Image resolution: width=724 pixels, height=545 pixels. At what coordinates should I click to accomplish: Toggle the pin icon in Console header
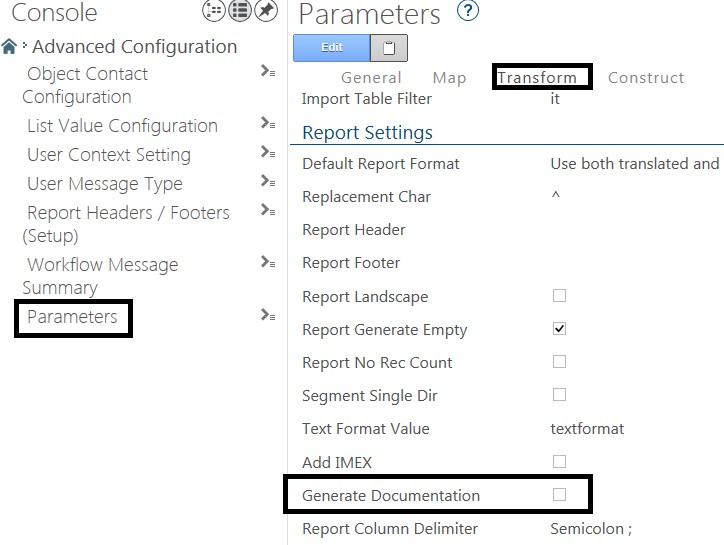(x=266, y=10)
